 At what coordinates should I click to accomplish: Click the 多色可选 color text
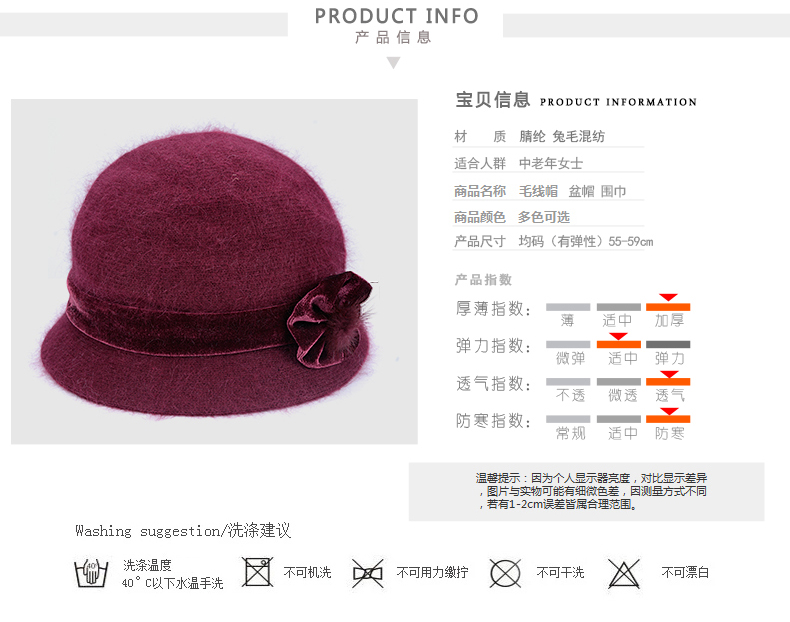(x=544, y=217)
